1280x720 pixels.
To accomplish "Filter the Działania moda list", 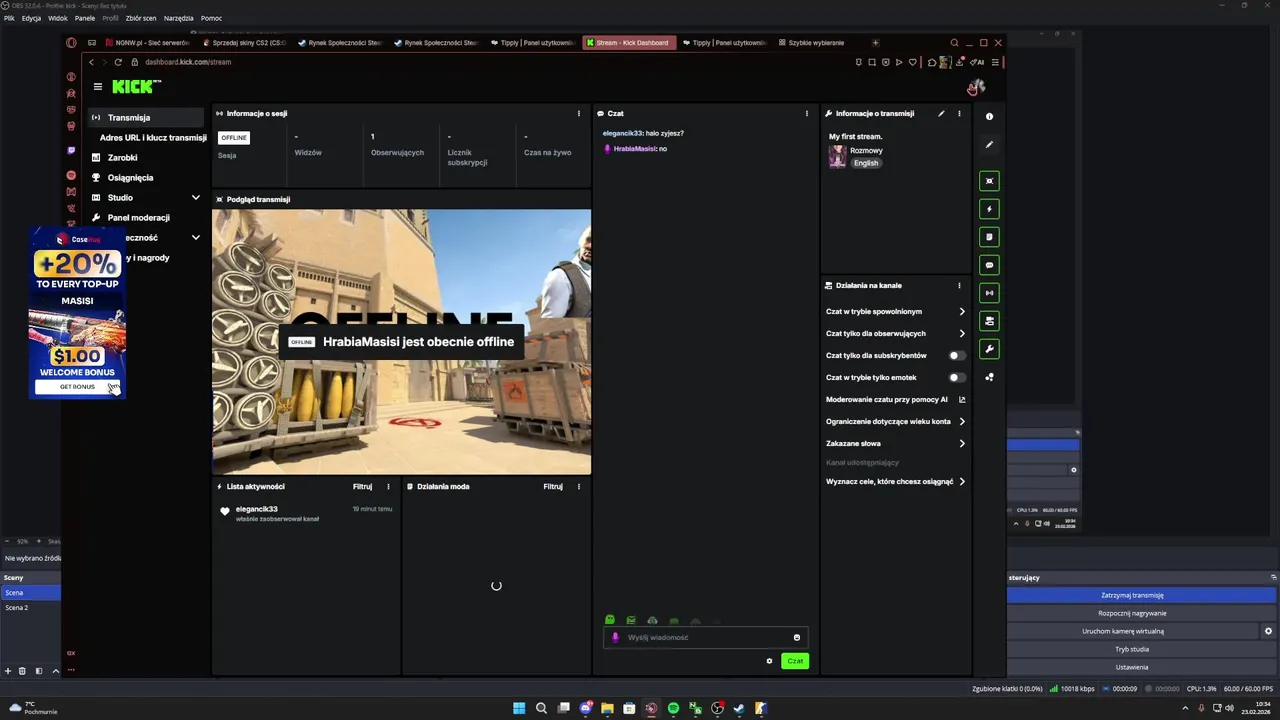I will 553,487.
